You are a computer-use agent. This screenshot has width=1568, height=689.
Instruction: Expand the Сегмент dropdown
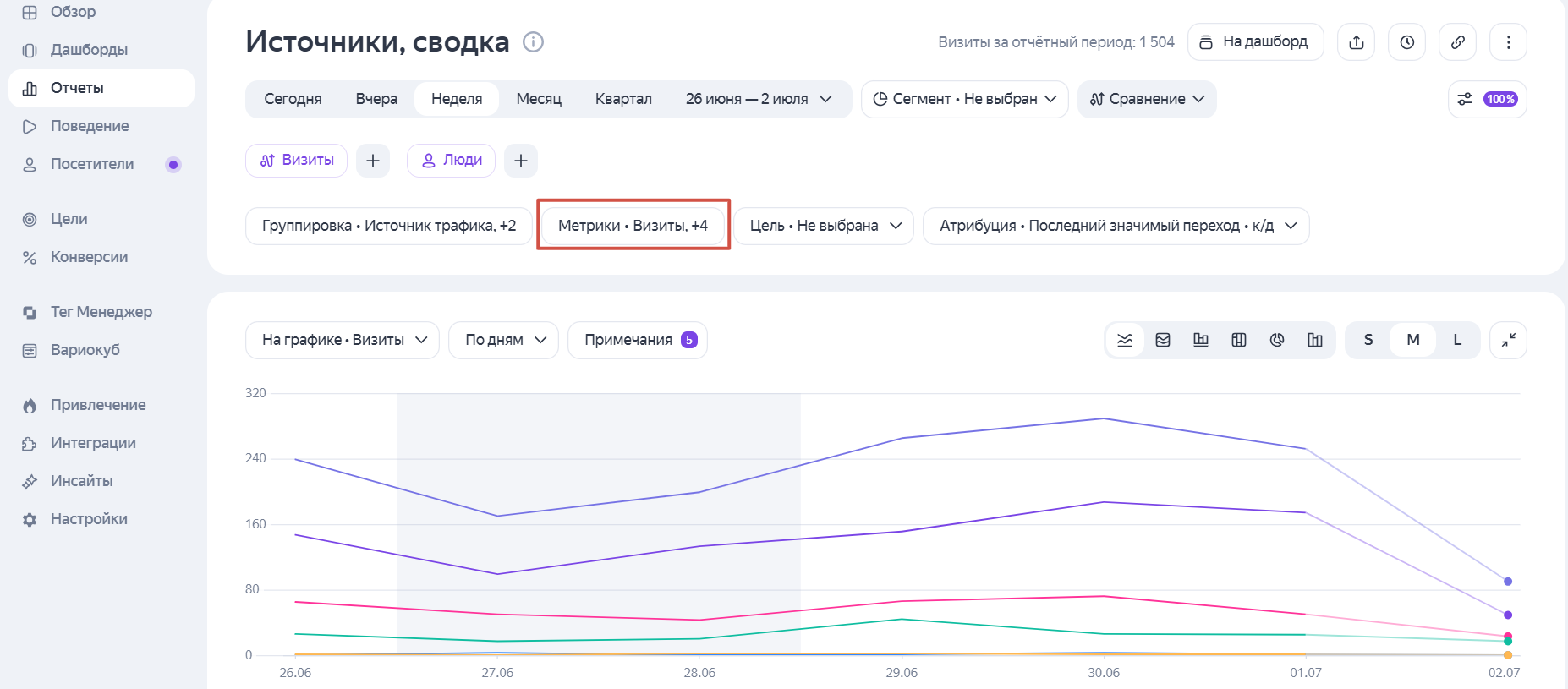pos(964,99)
